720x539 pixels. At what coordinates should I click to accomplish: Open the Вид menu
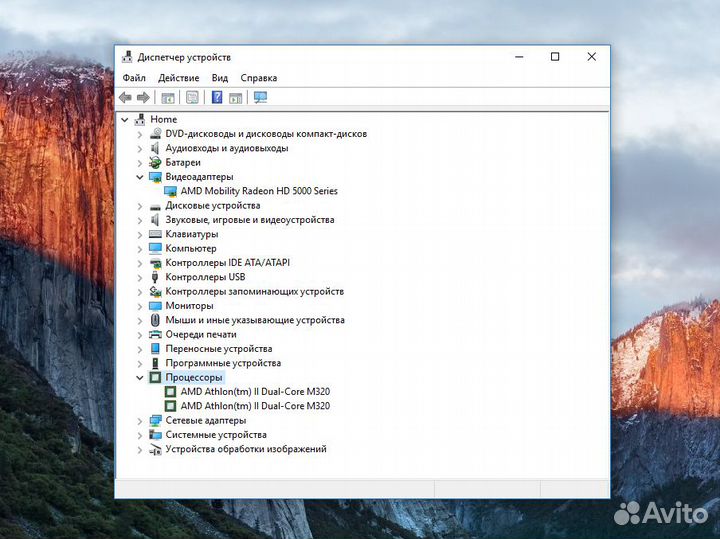[x=220, y=78]
